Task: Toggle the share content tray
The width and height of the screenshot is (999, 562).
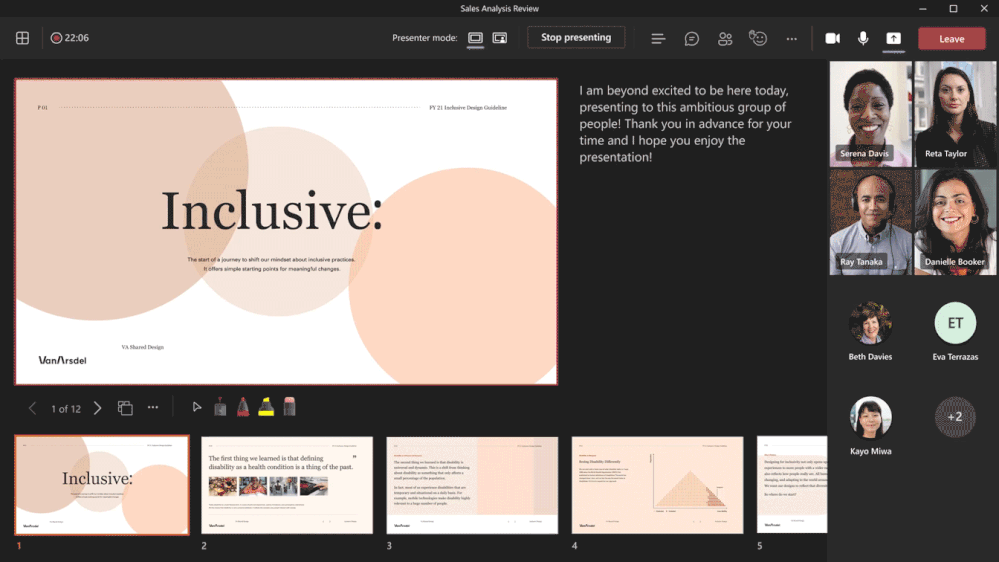Action: (x=894, y=38)
